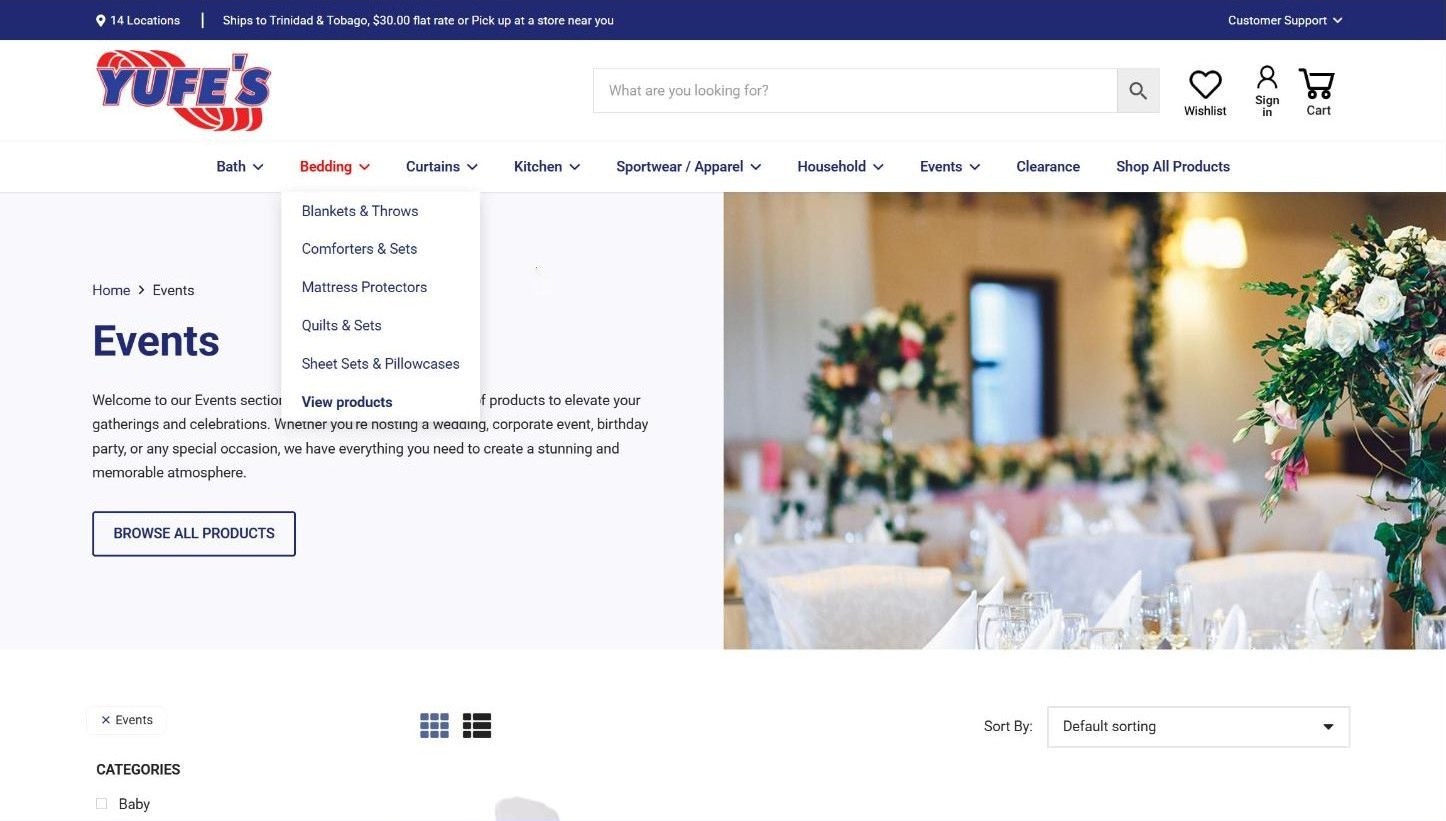1446x821 pixels.
Task: Click the Events breadcrumb
Action: click(173, 290)
